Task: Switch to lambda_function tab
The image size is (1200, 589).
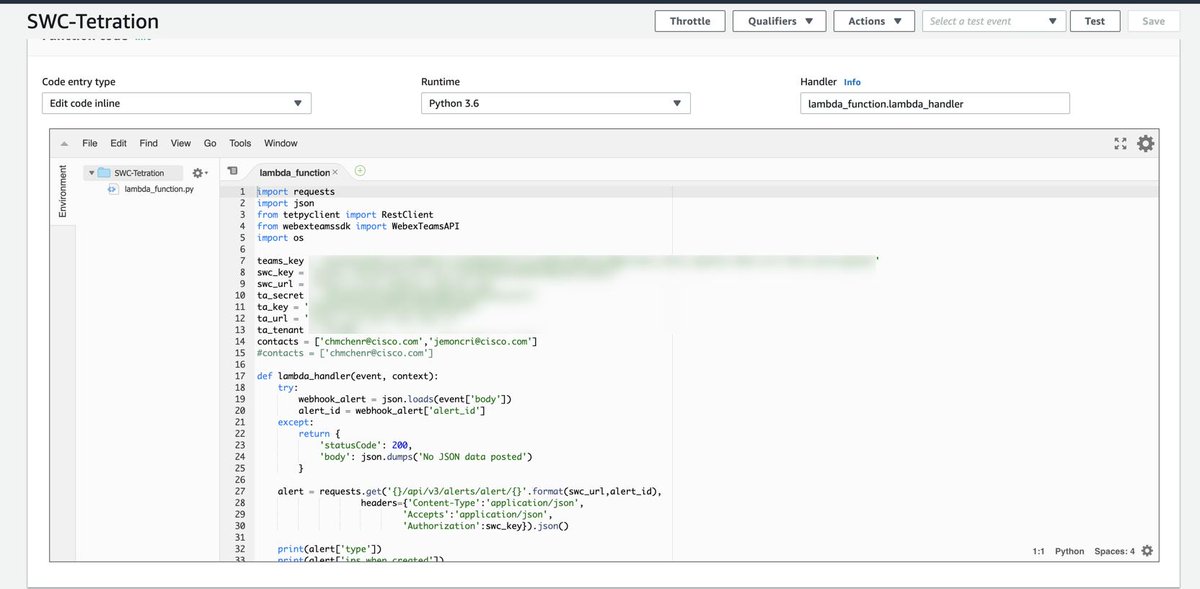Action: click(294, 173)
